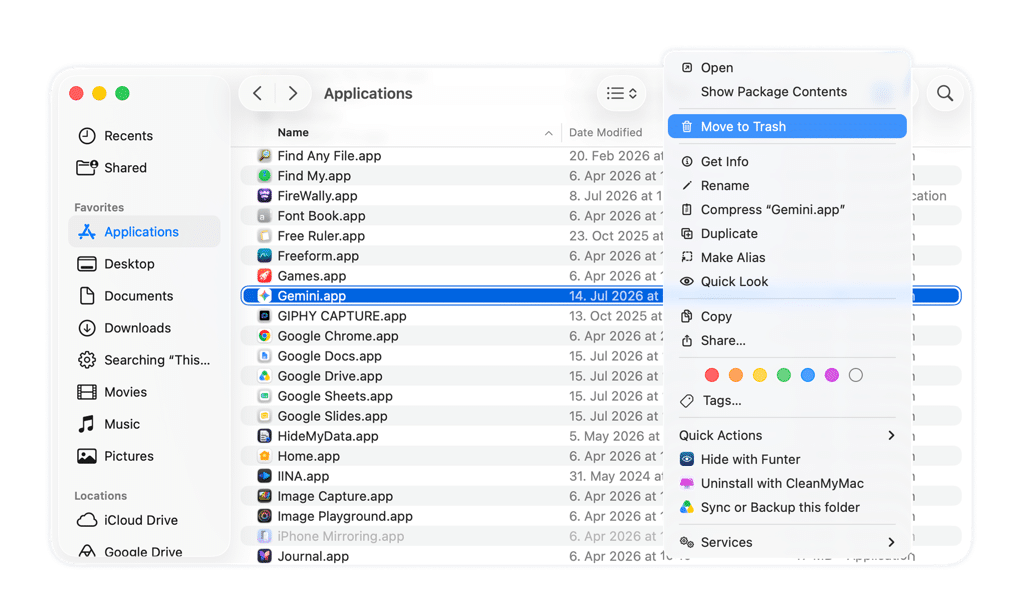
Task: Select Recents in the sidebar
Action: (144, 136)
